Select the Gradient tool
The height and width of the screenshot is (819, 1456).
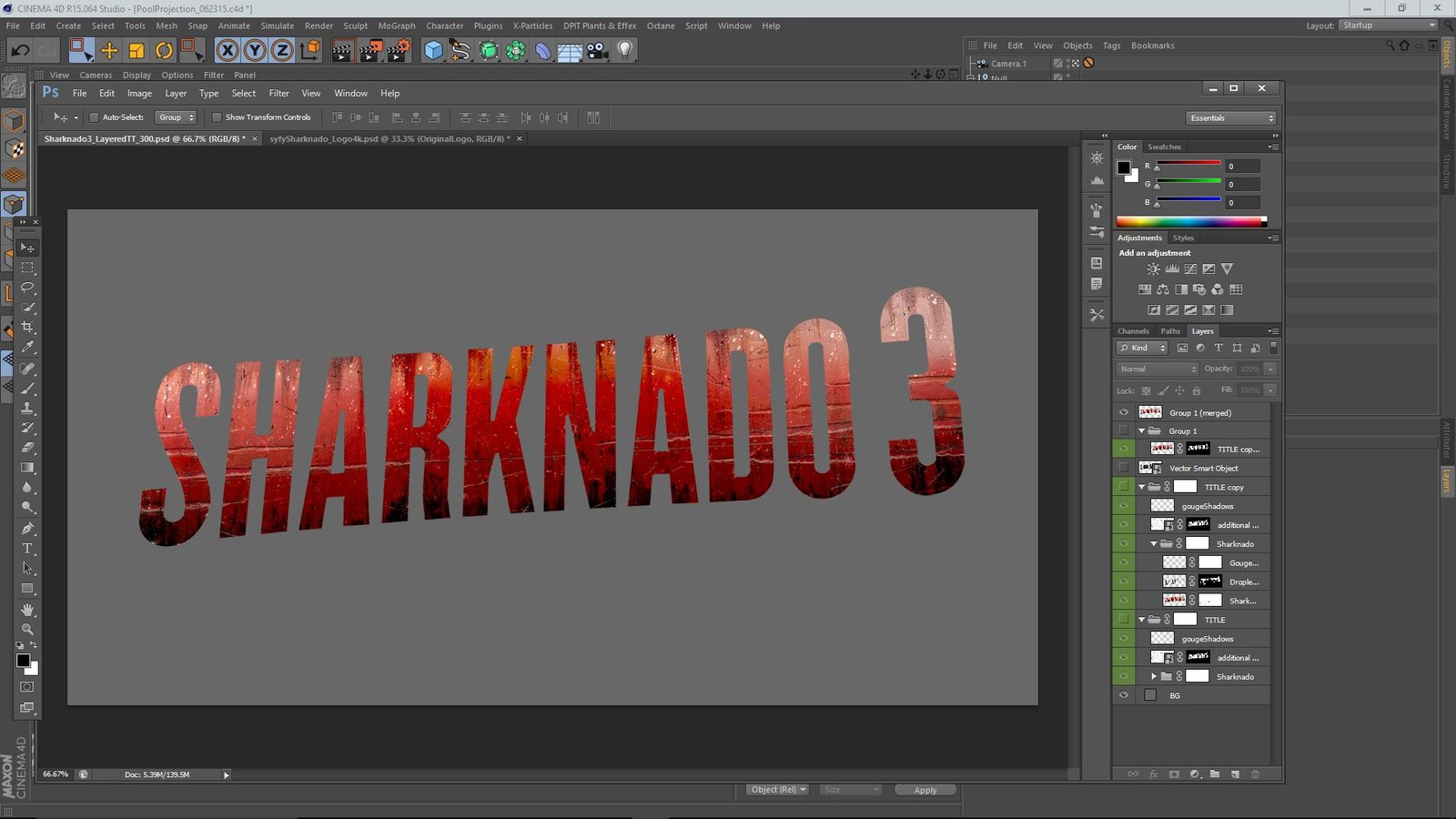pos(27,468)
